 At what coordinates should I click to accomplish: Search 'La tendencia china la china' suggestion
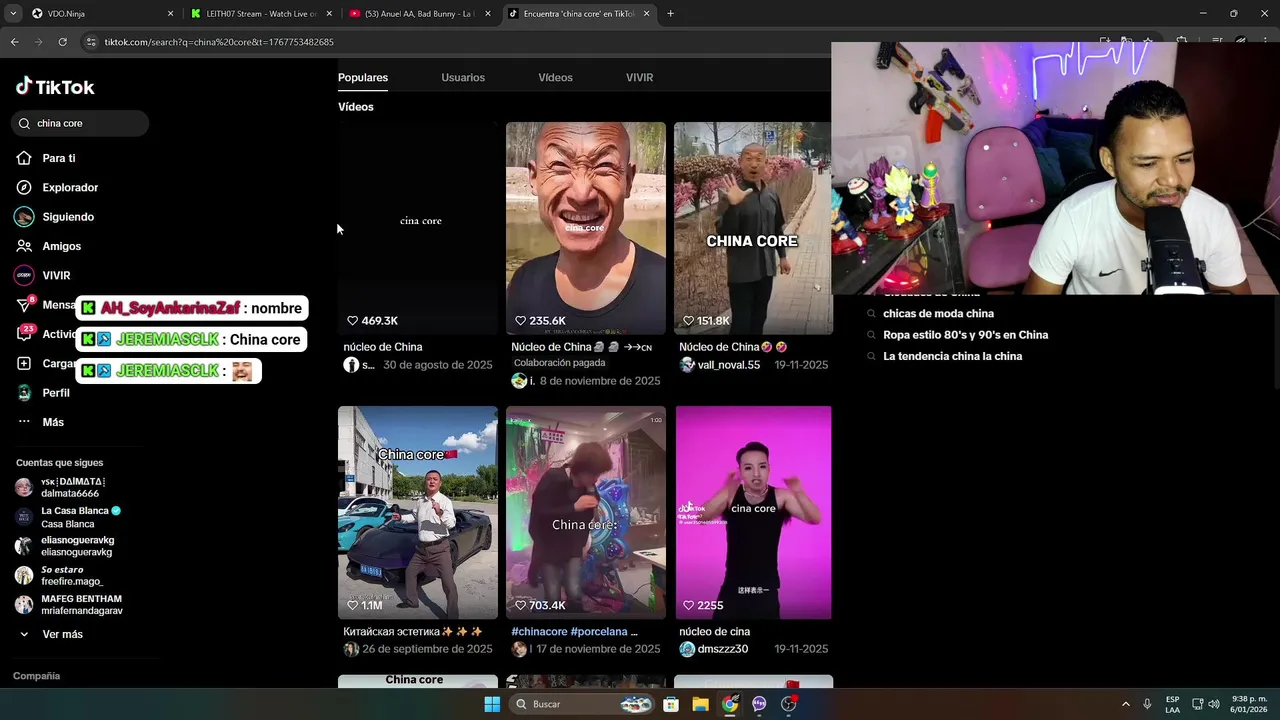point(952,356)
